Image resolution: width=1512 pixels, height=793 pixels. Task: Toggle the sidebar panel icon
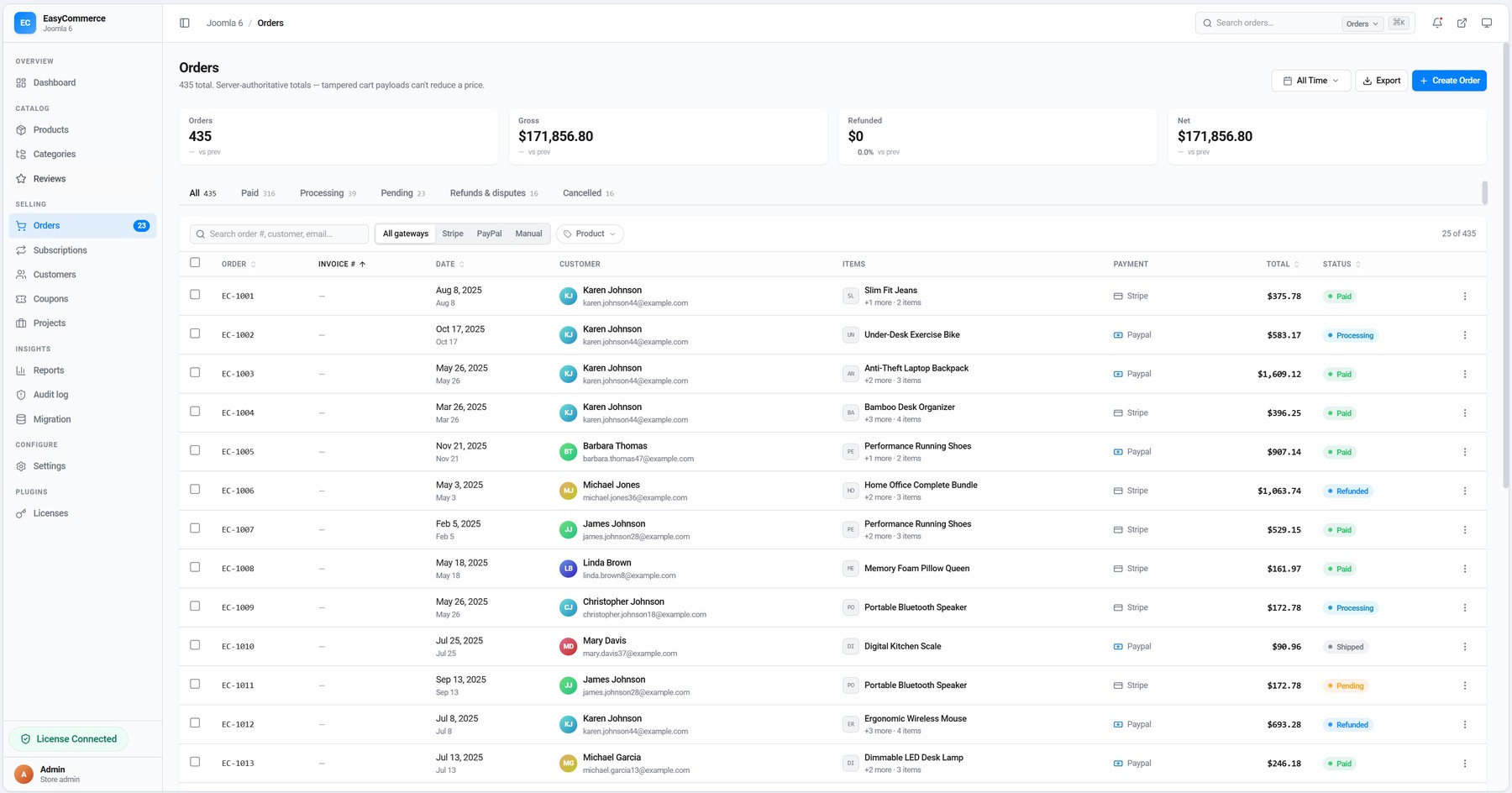click(x=185, y=23)
